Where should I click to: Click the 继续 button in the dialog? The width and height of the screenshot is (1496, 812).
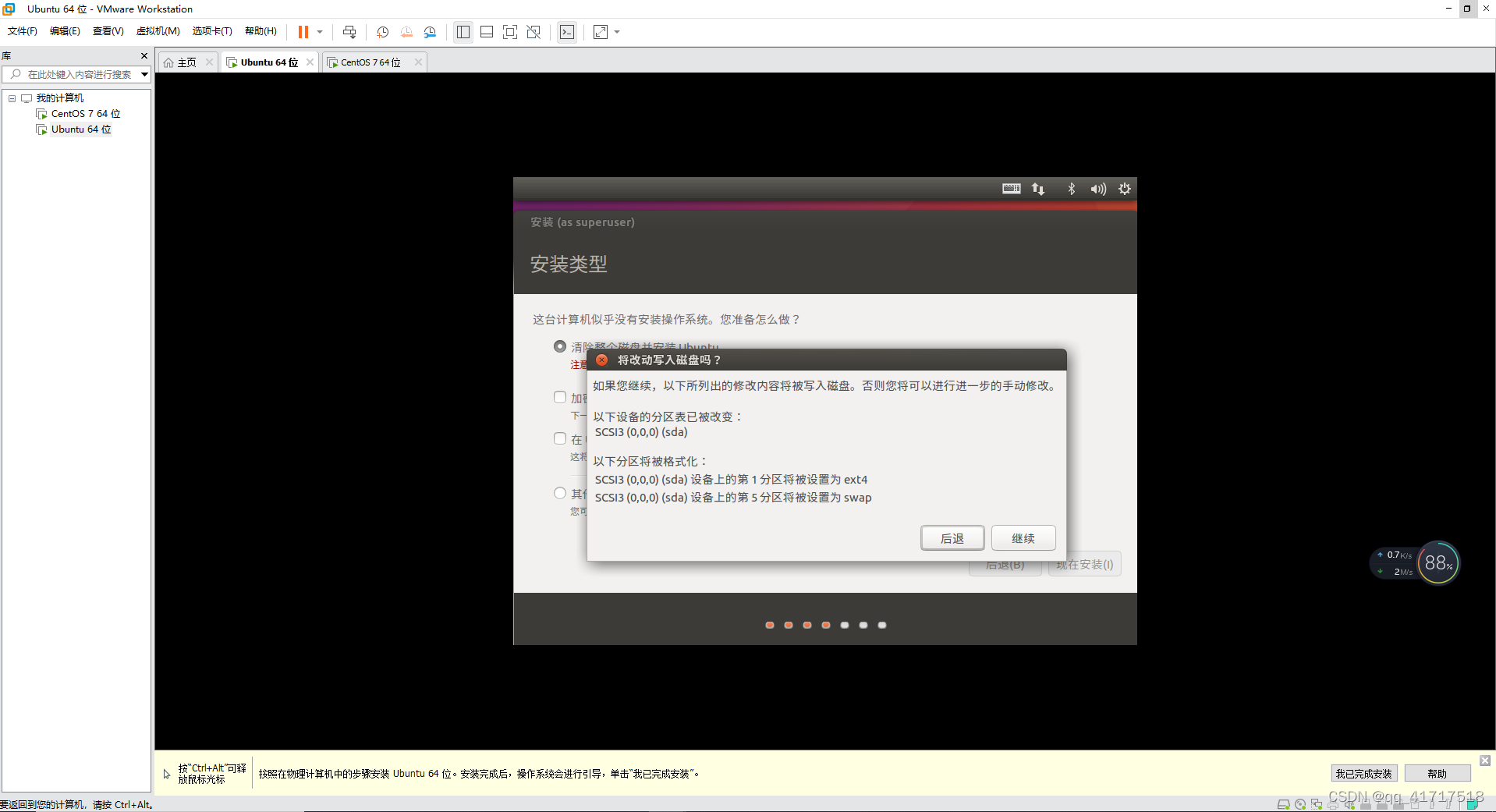pyautogui.click(x=1023, y=538)
